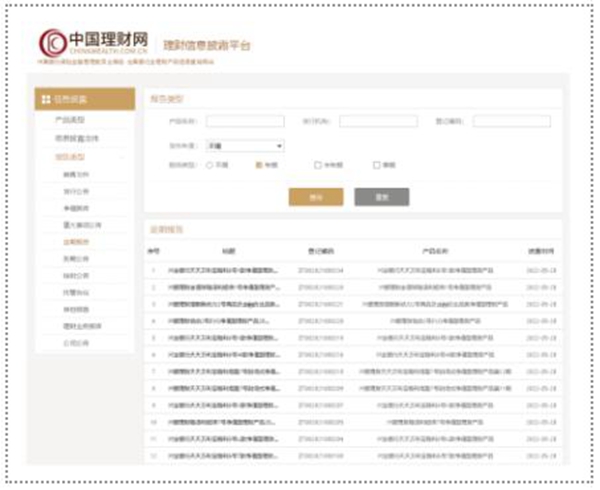Image resolution: width=600 pixels, height=490 pixels.
Task: Select the 不限 radio button
Action: pyautogui.click(x=210, y=165)
